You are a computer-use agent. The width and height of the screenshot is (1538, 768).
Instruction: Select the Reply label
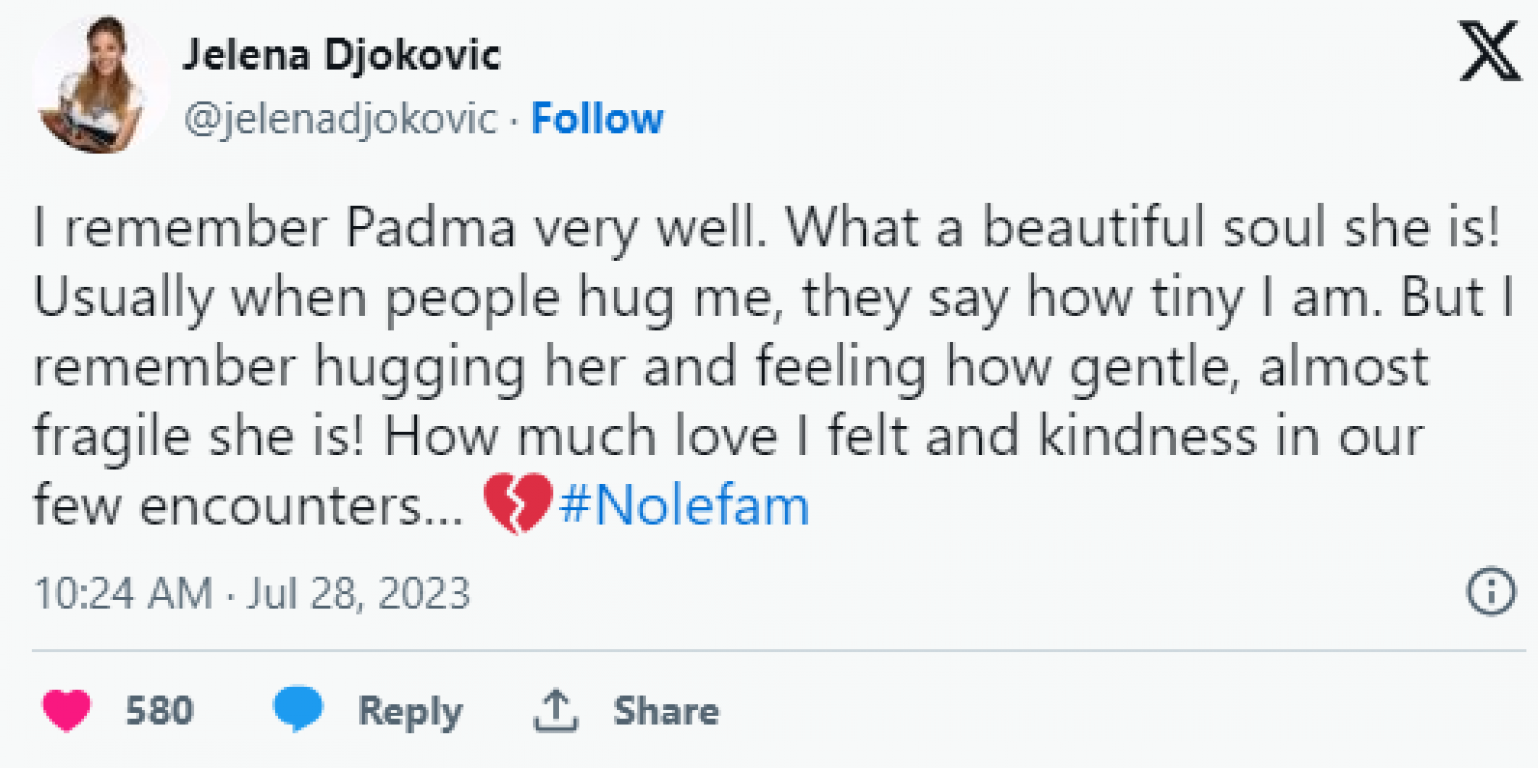(x=410, y=713)
